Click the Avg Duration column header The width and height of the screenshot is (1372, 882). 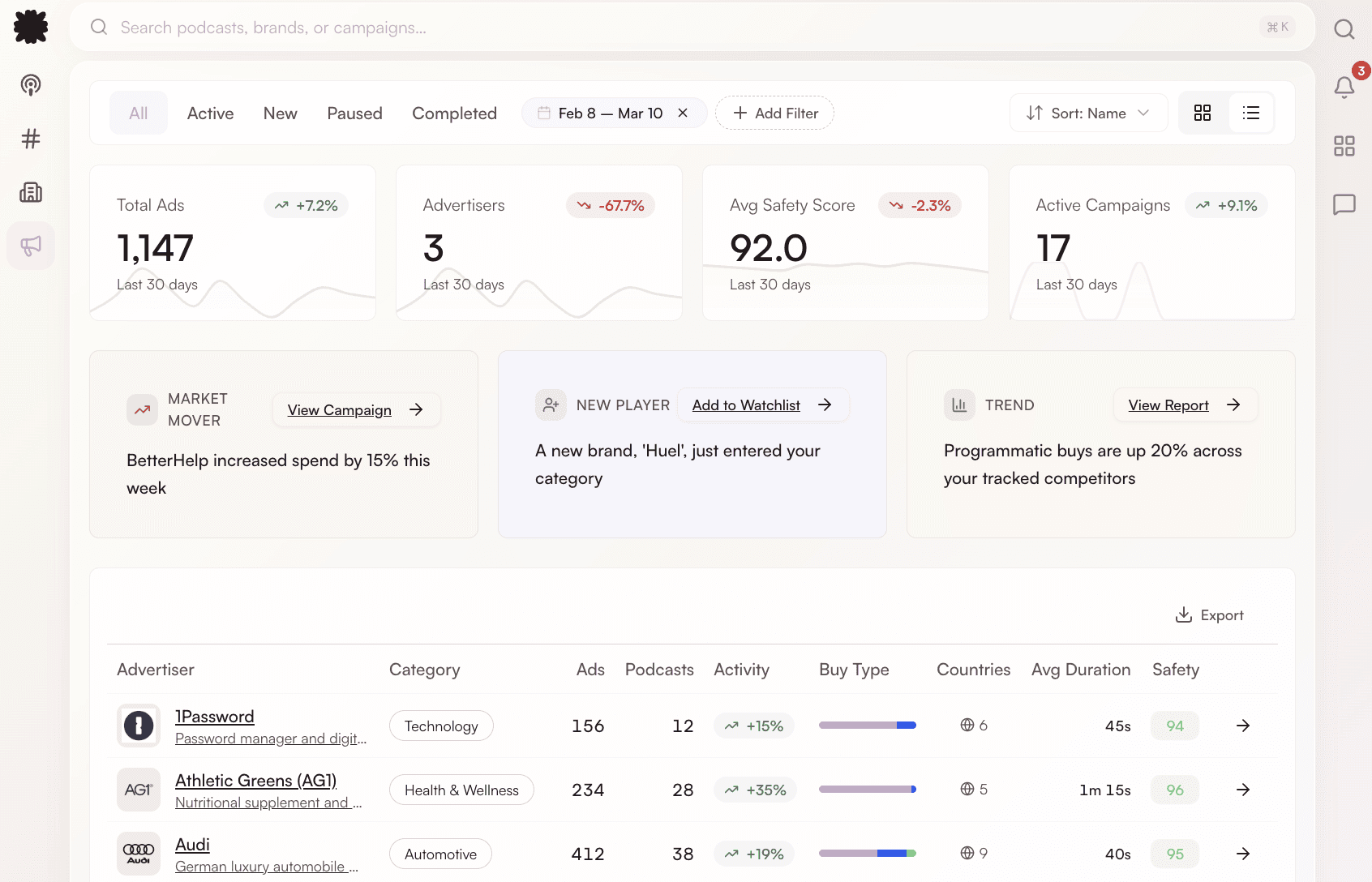coord(1081,670)
